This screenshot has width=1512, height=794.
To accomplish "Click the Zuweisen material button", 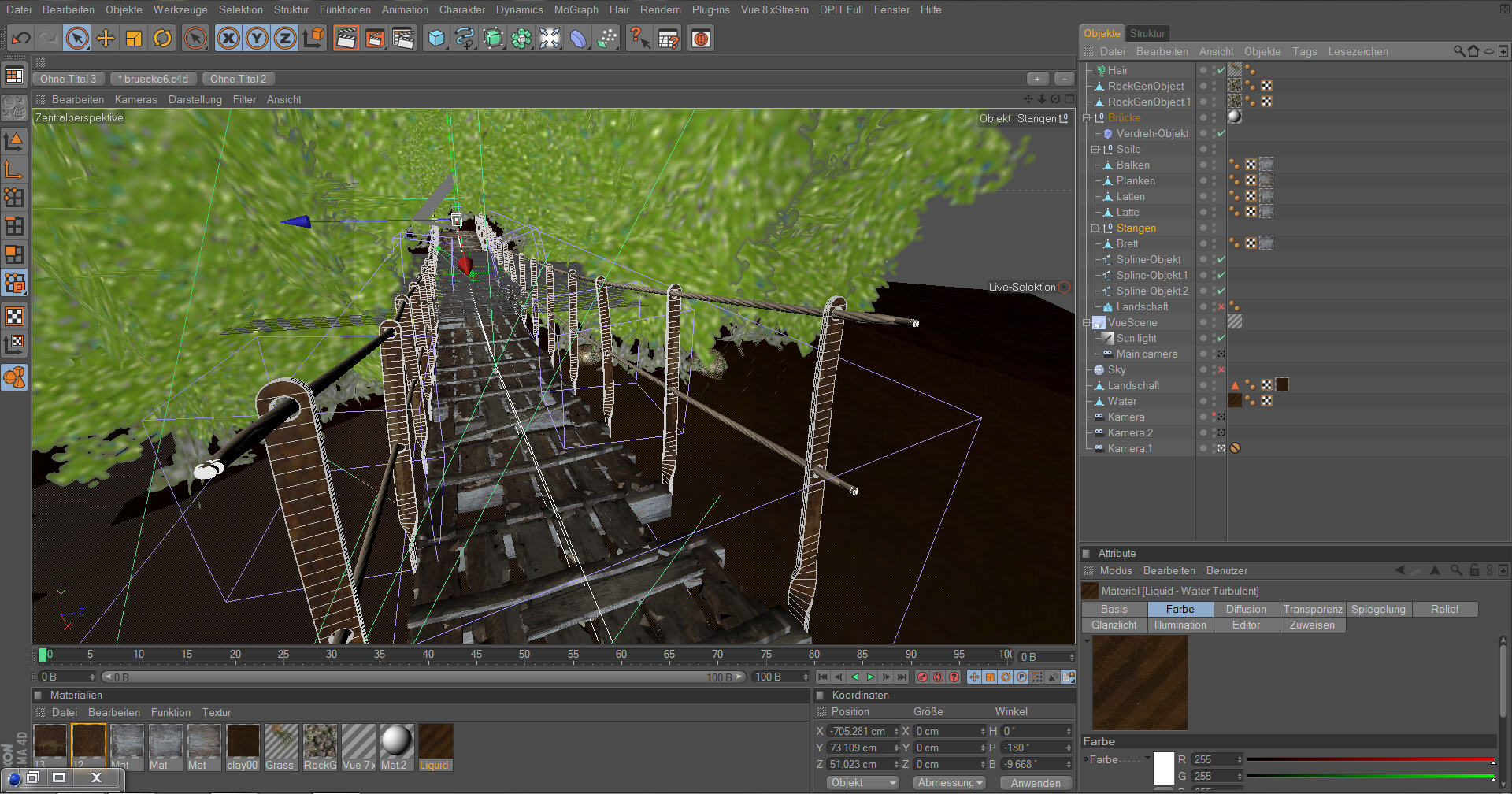I will coord(1312,625).
